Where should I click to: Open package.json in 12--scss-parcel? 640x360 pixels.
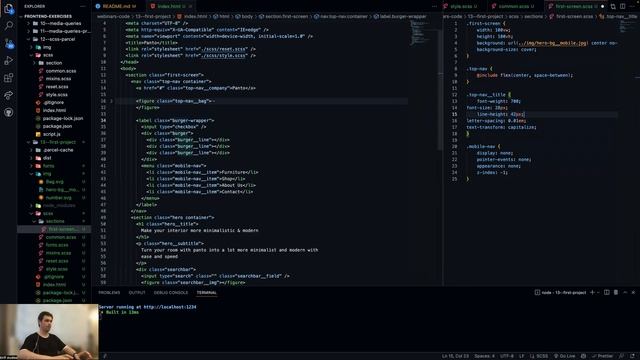click(57, 127)
